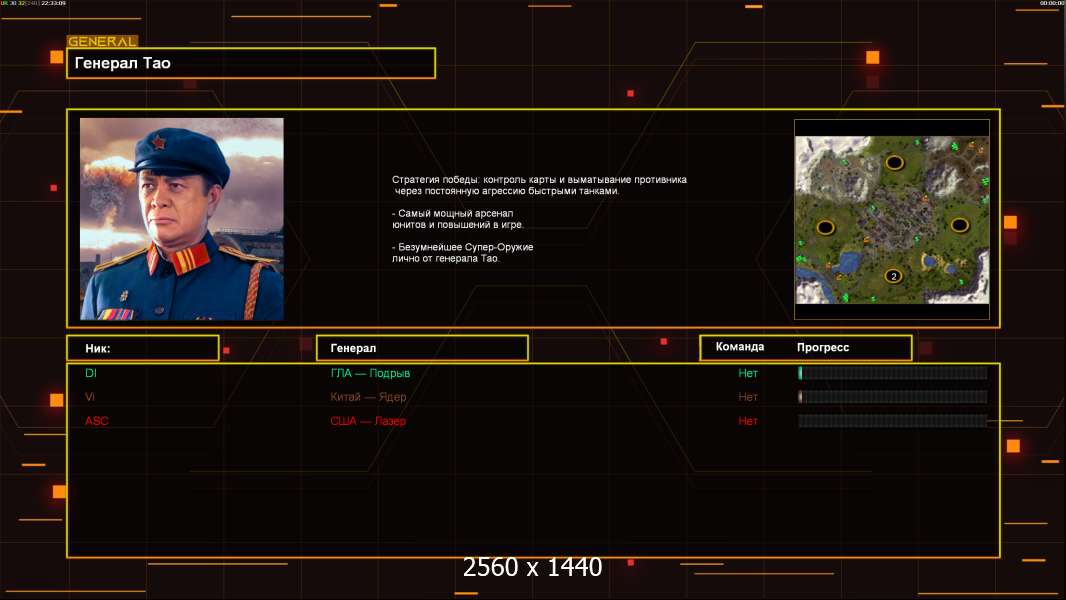Click the Китай — Ядер general entry
Screen dimensions: 1066x600
point(368,397)
